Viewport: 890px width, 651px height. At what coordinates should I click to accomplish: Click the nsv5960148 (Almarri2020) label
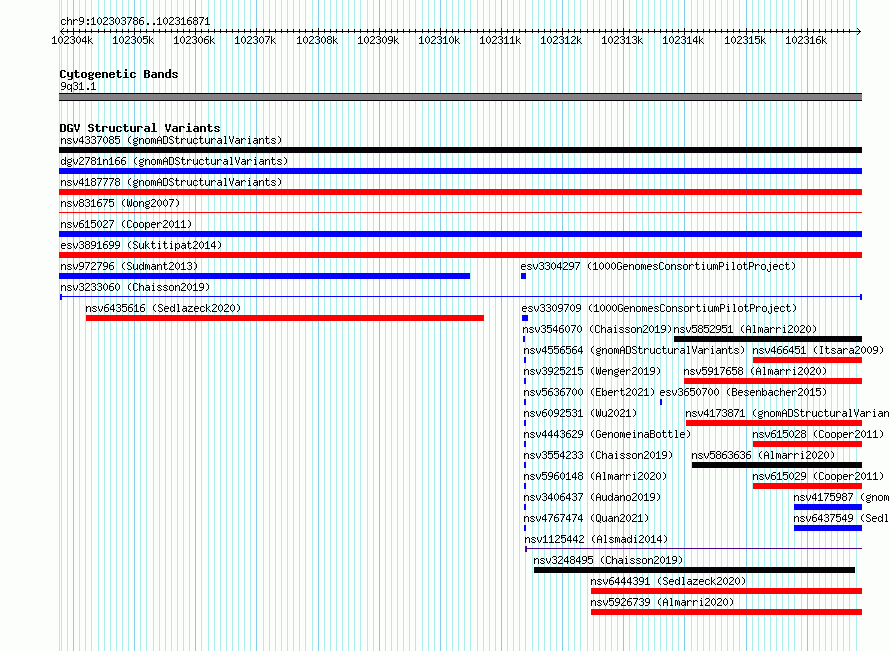(x=595, y=476)
